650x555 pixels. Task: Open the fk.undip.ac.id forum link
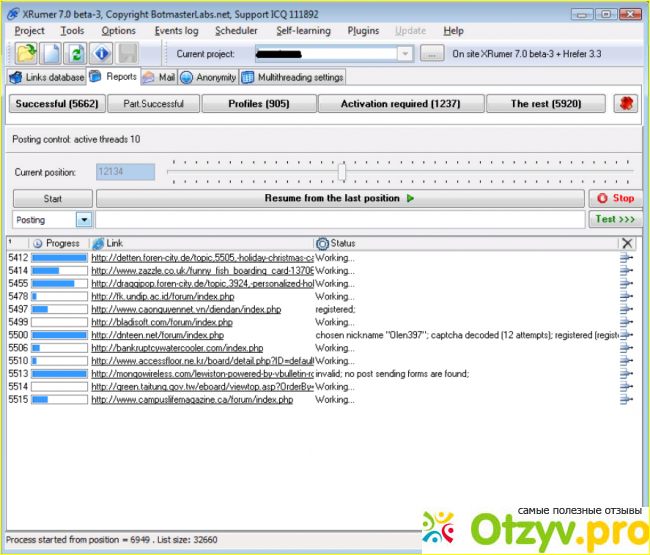[x=162, y=296]
